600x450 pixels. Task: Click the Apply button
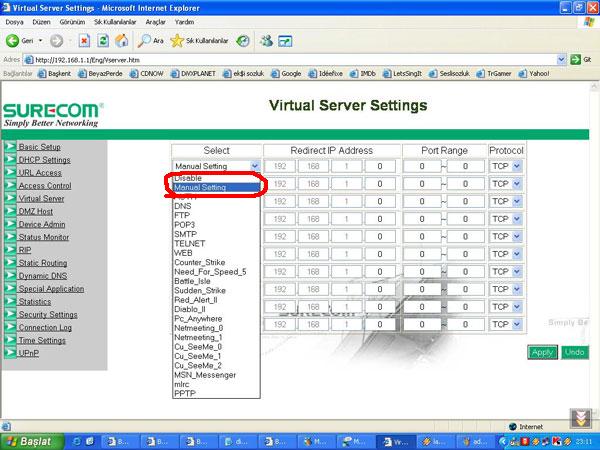542,352
